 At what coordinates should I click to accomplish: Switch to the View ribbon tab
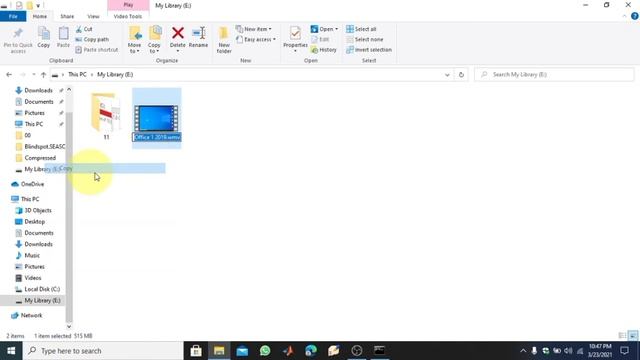(x=93, y=16)
